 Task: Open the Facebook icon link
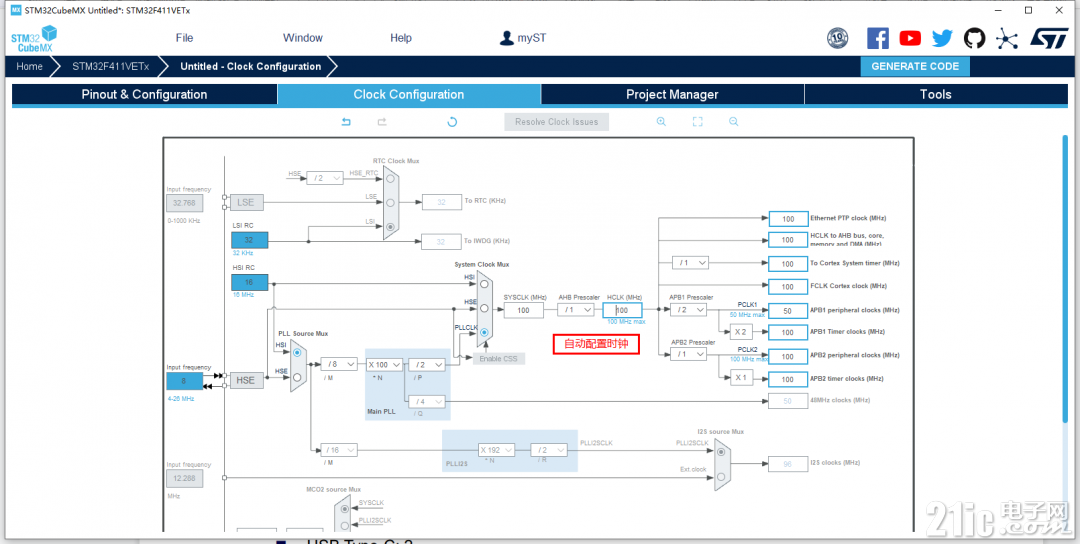[878, 38]
